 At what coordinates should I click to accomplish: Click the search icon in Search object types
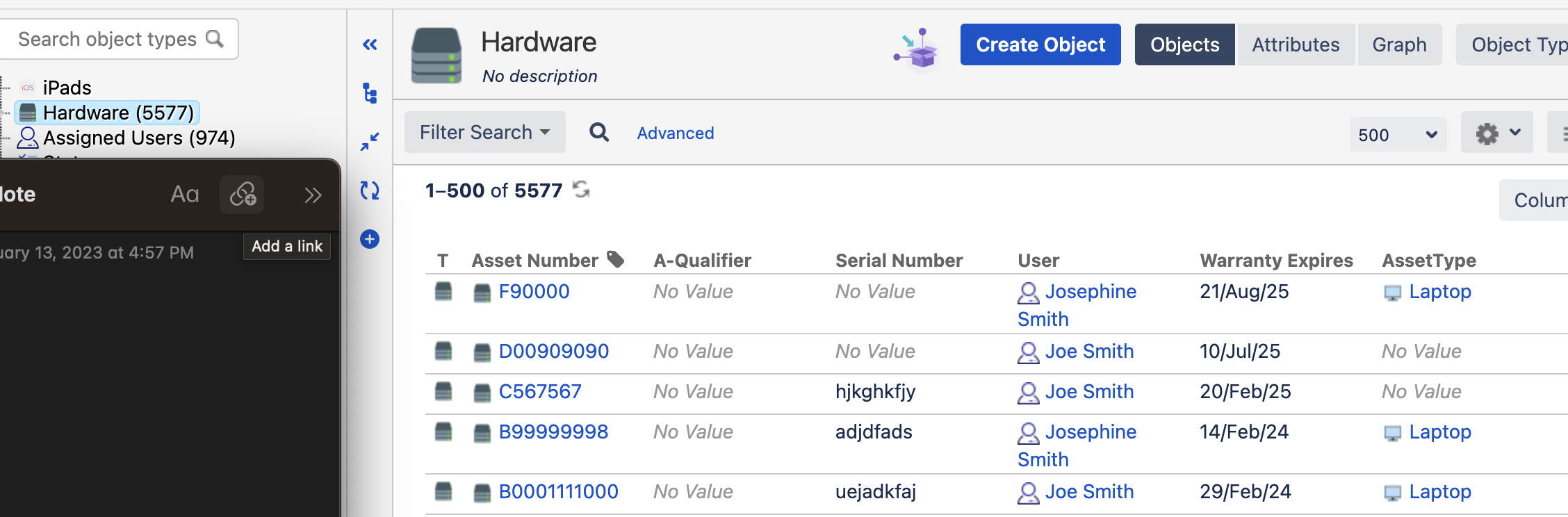pos(215,39)
